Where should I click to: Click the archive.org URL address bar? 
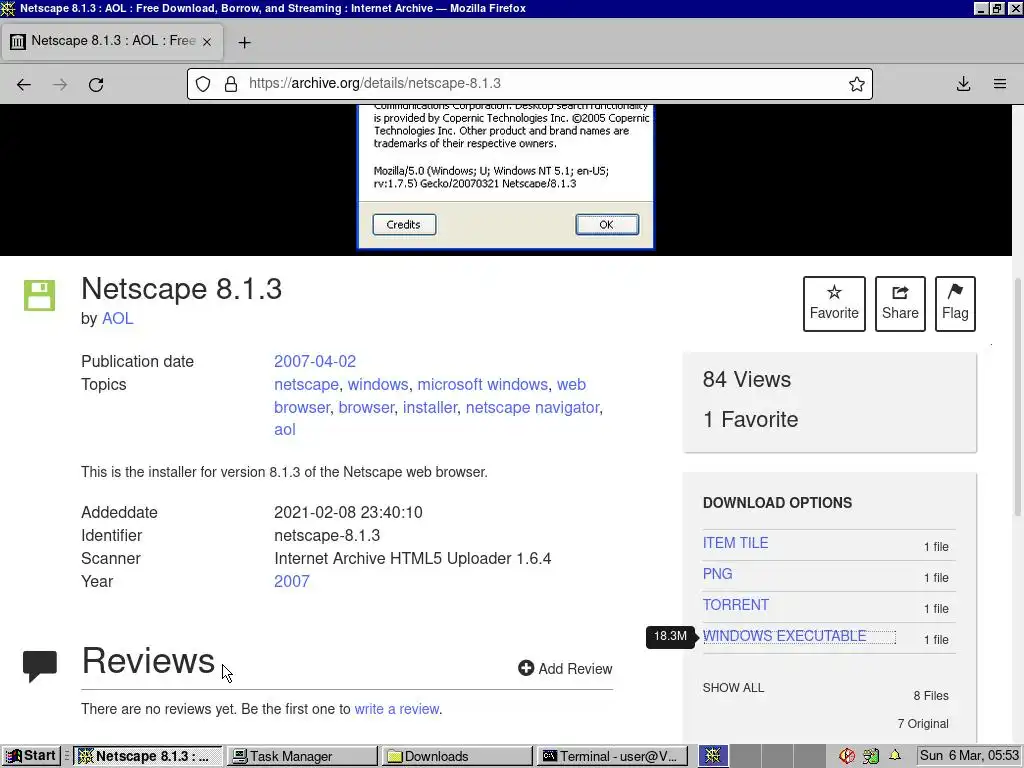(x=529, y=84)
